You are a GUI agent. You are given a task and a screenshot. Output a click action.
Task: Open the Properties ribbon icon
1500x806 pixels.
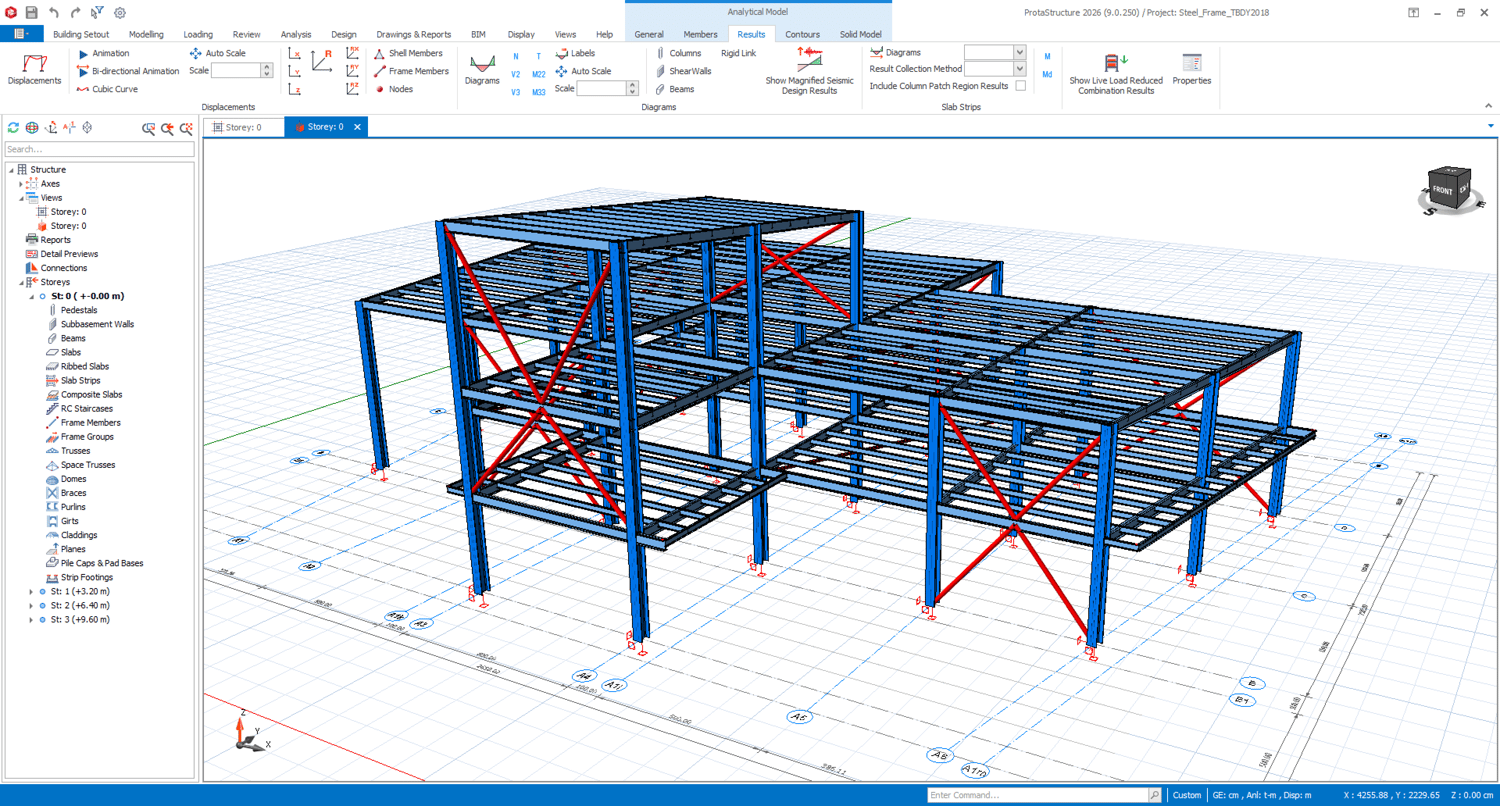click(1191, 70)
